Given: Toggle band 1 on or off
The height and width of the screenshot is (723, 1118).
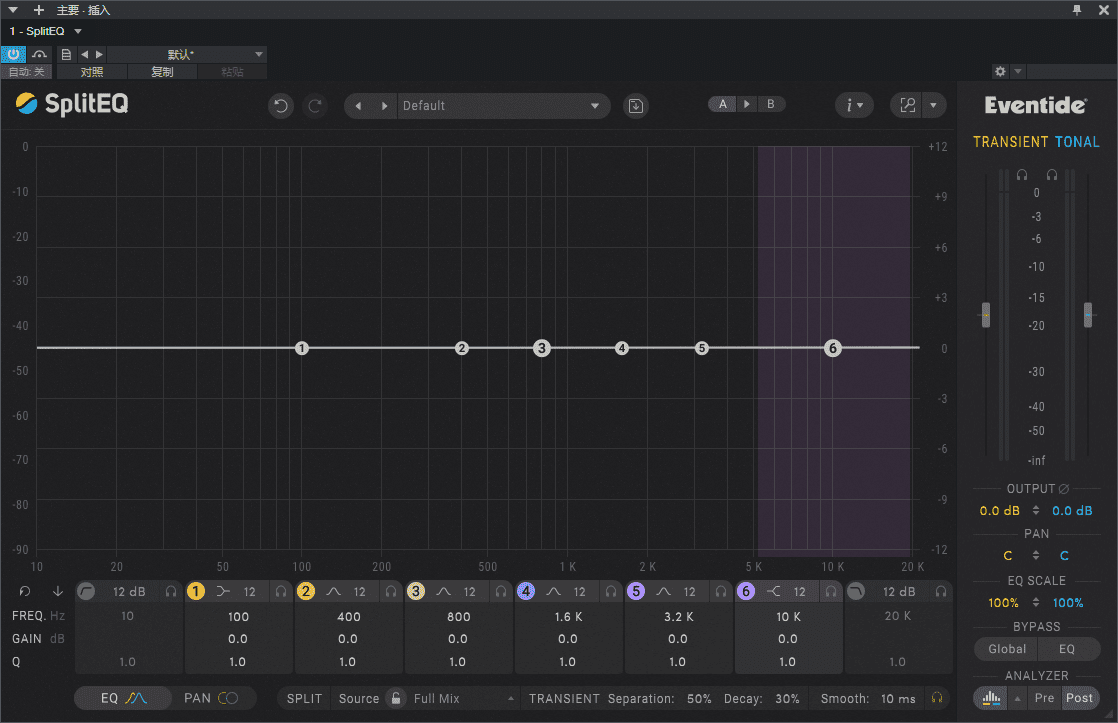Looking at the screenshot, I should click(x=195, y=591).
